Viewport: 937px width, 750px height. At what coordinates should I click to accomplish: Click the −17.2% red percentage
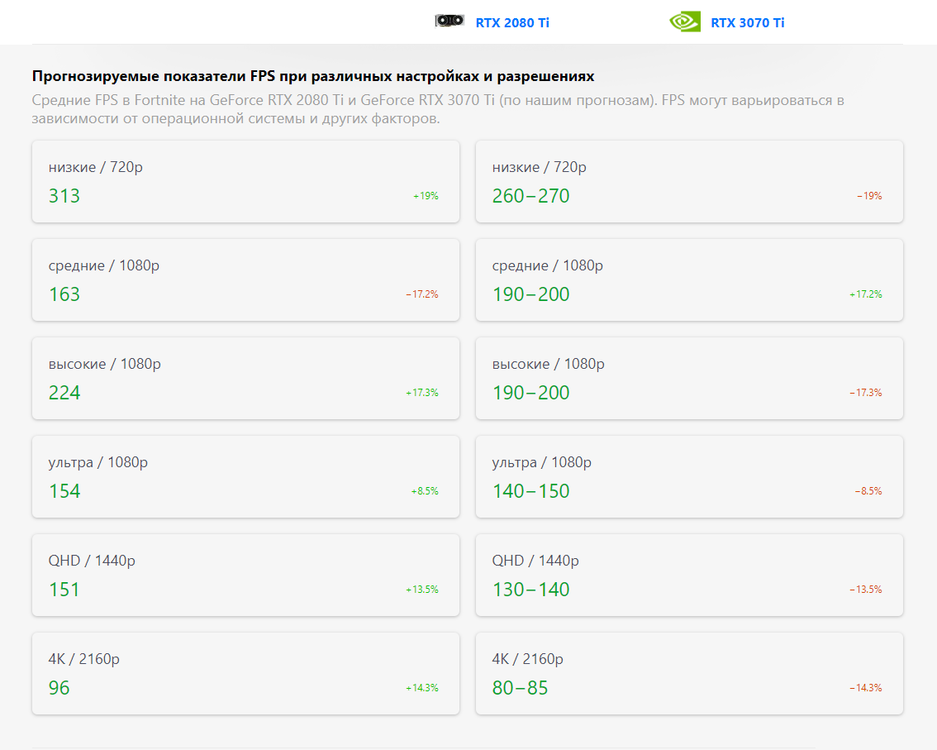(x=422, y=294)
